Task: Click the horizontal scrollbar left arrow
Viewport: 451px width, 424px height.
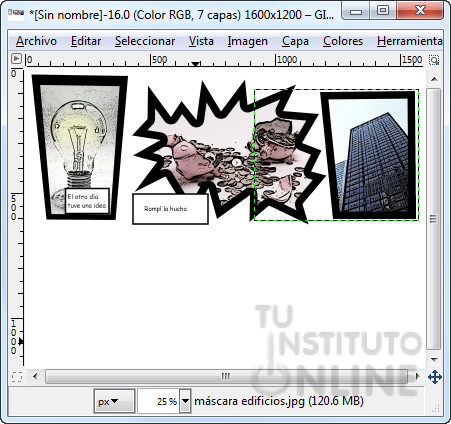Action: (35, 377)
